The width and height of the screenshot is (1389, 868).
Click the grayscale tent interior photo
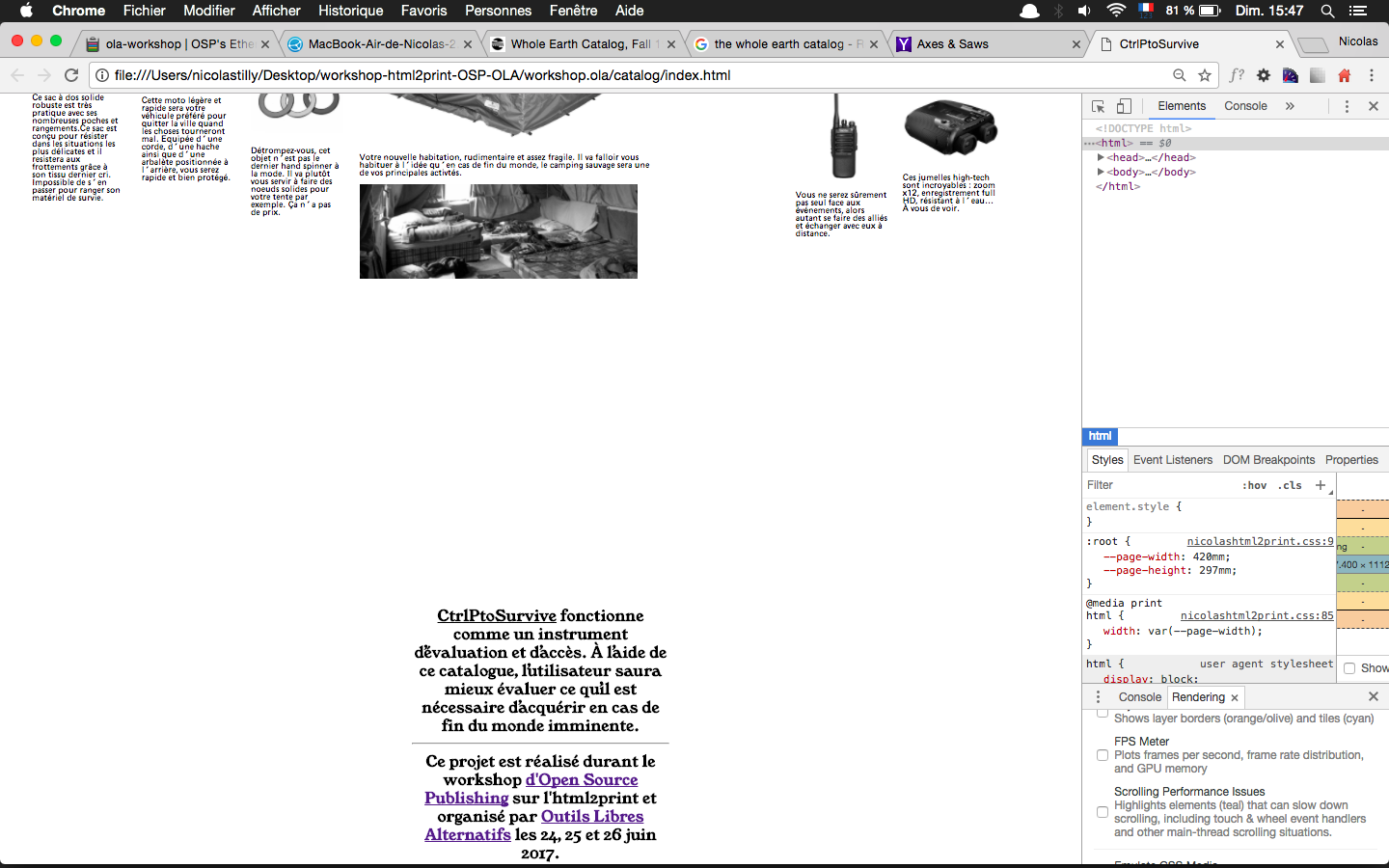[x=499, y=231]
